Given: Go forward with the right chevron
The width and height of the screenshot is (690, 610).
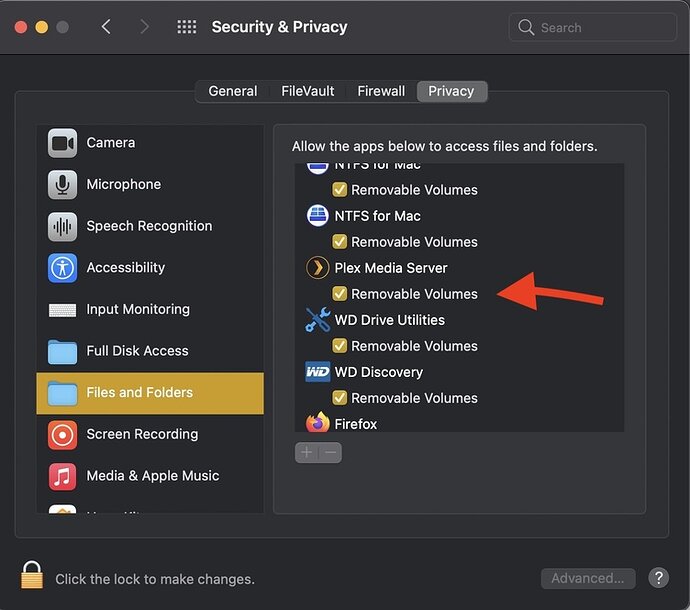Looking at the screenshot, I should (144, 27).
